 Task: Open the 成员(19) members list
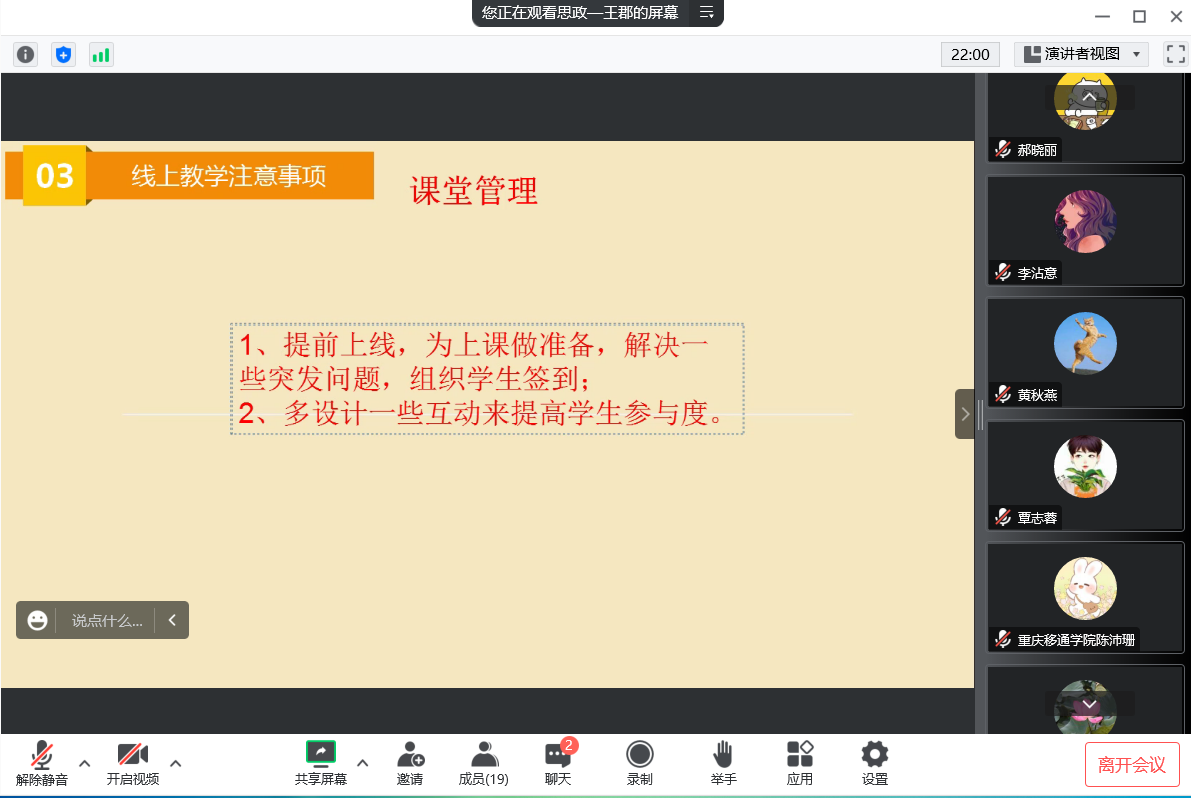tap(484, 763)
